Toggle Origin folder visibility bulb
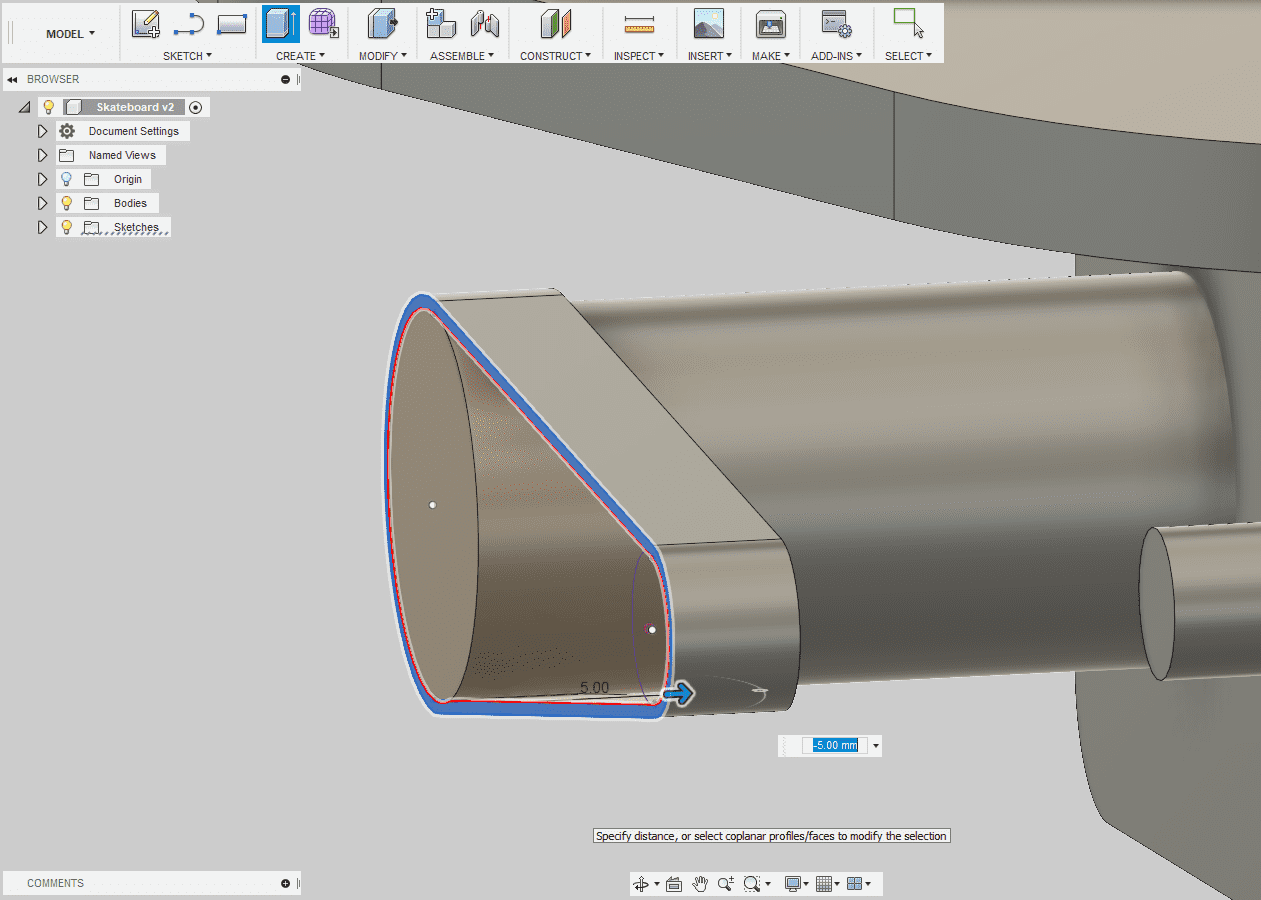Image resolution: width=1261 pixels, height=900 pixels. tap(67, 179)
